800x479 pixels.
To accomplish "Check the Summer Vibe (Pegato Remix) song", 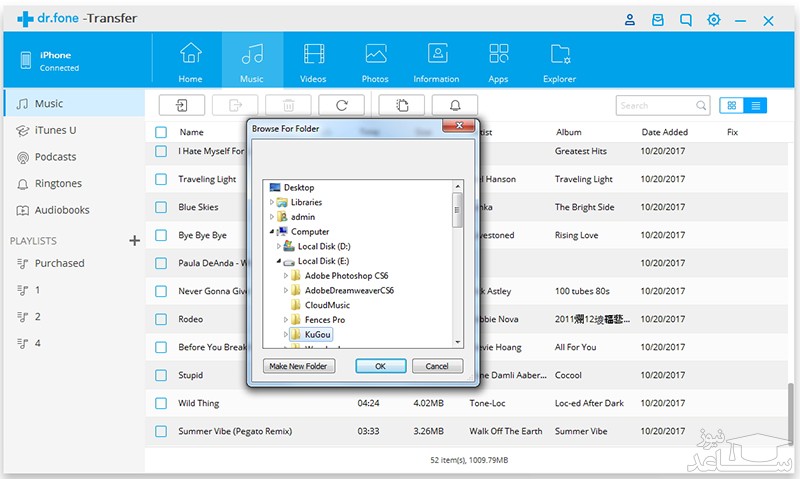I will [x=161, y=431].
